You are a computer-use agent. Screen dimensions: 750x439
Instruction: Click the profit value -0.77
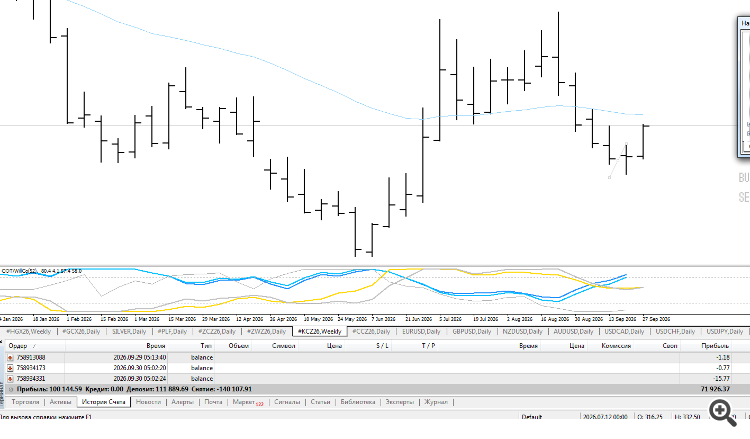pyautogui.click(x=723, y=368)
